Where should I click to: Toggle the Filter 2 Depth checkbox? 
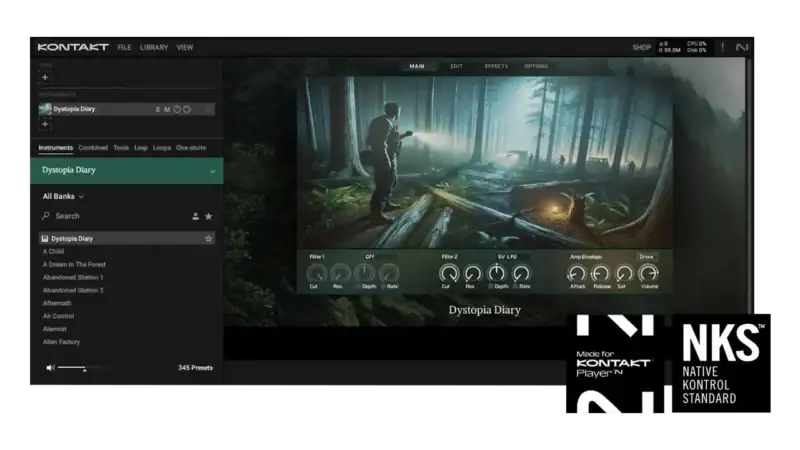[490, 287]
